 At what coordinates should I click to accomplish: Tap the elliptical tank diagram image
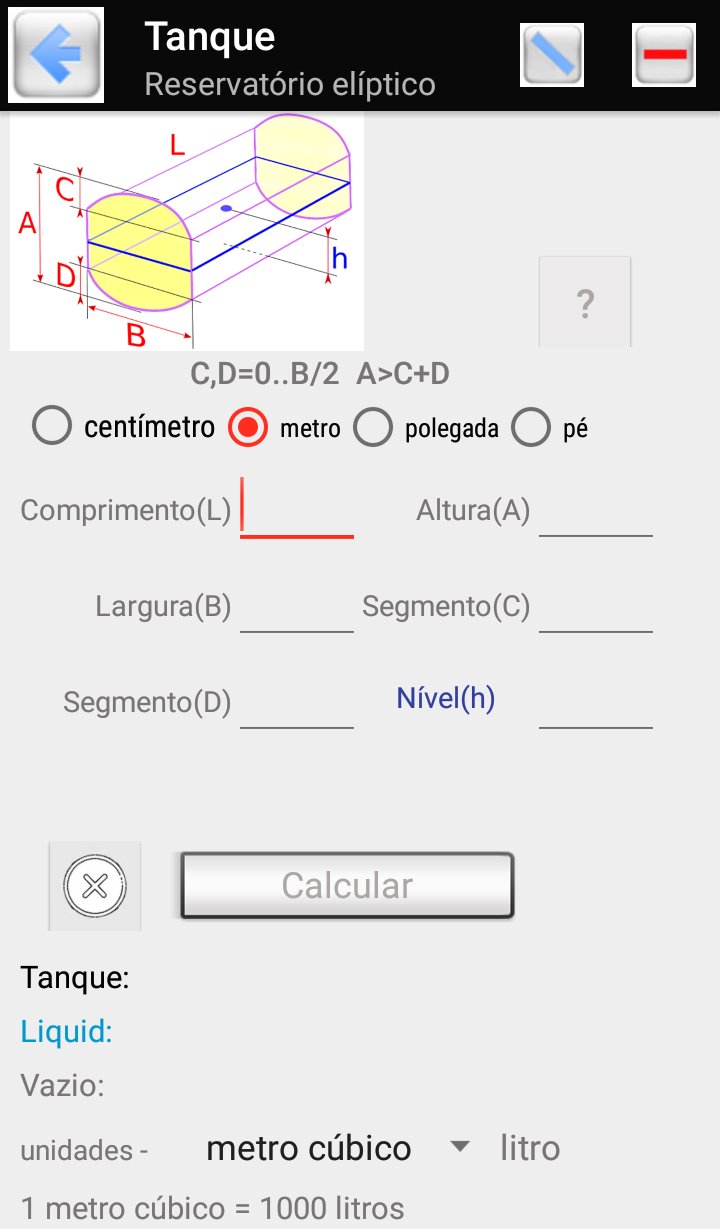(187, 232)
